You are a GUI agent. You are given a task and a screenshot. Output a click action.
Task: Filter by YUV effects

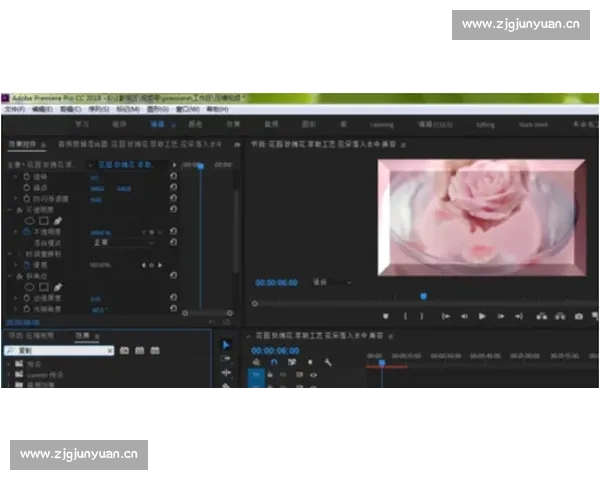pos(155,351)
